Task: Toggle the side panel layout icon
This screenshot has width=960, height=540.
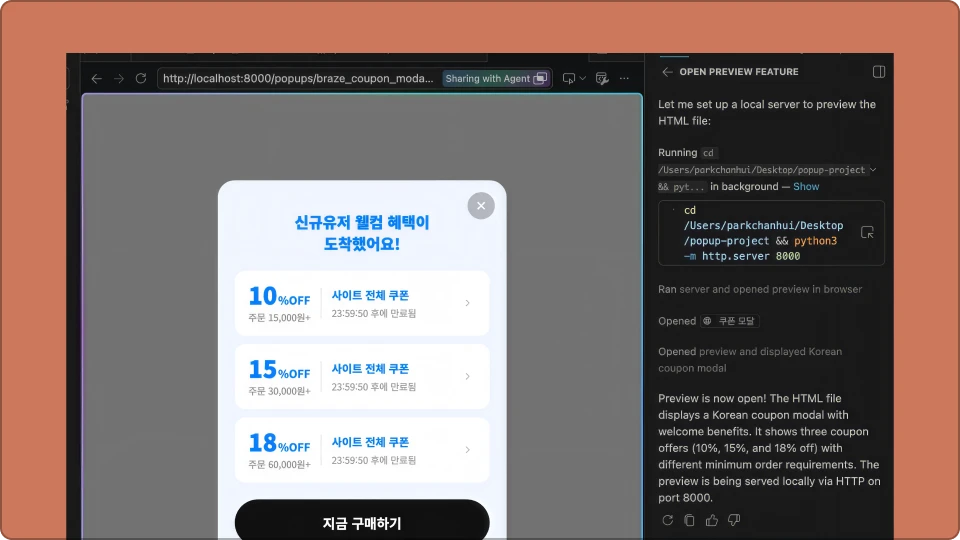Action: (879, 72)
